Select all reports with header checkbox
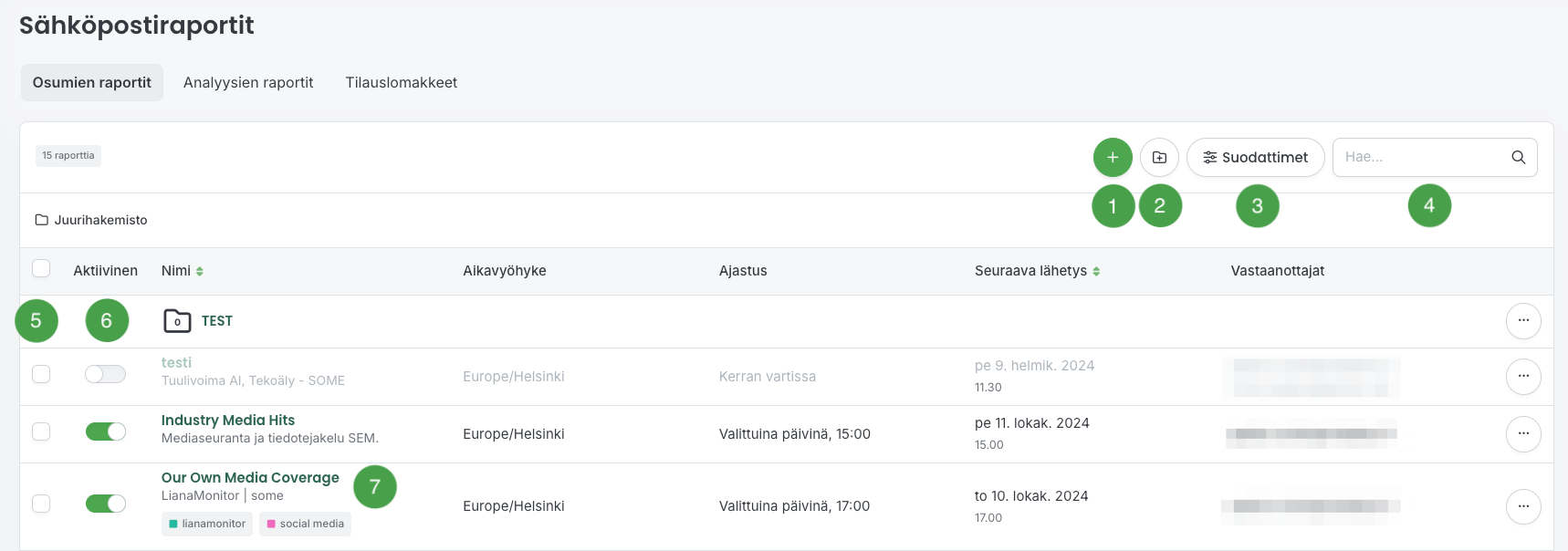 pyautogui.click(x=41, y=268)
